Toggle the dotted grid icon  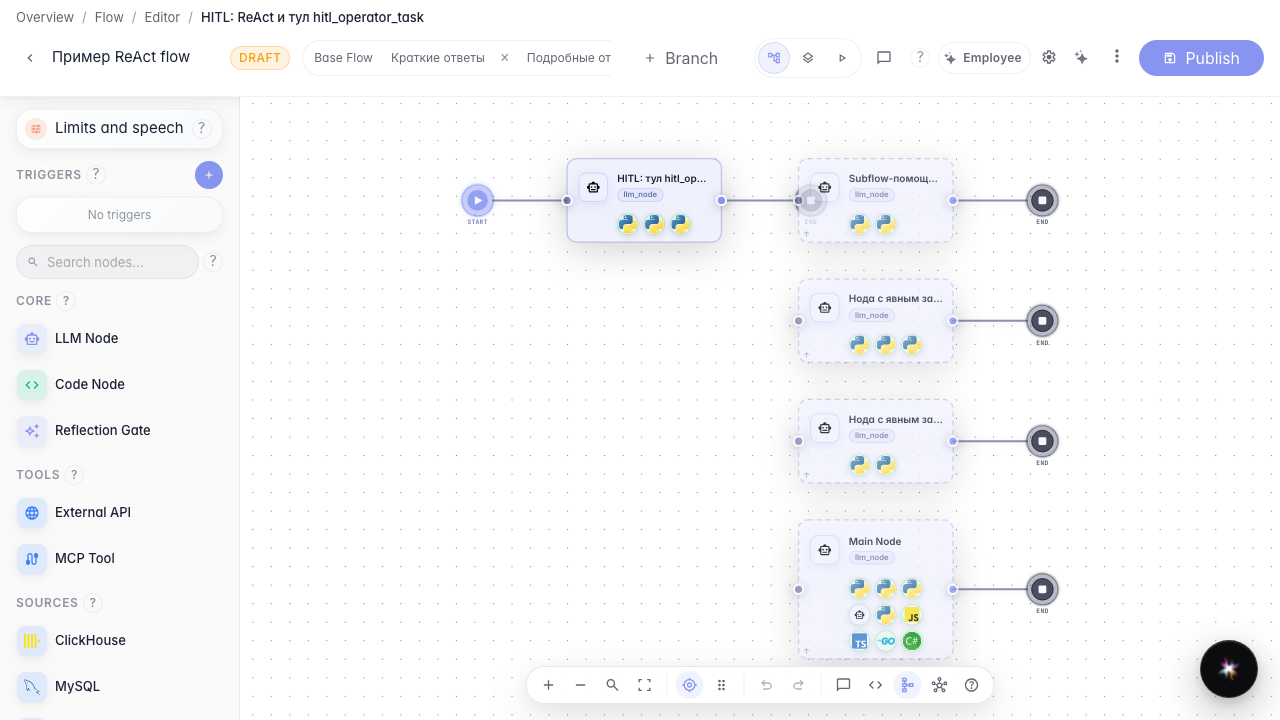coord(721,685)
